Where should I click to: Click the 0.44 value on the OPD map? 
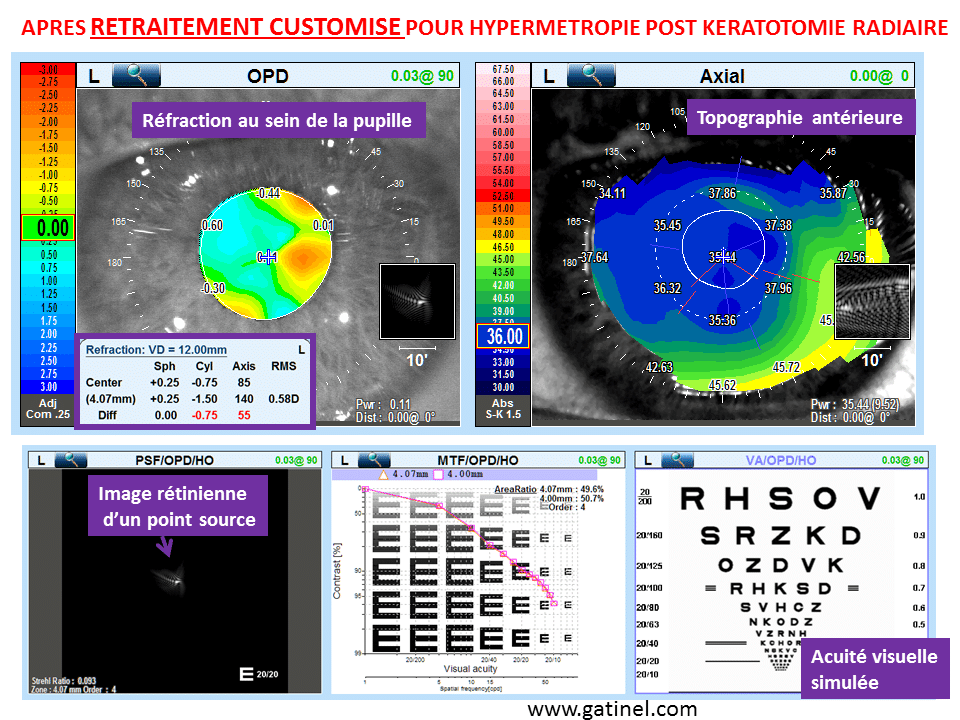pyautogui.click(x=269, y=193)
